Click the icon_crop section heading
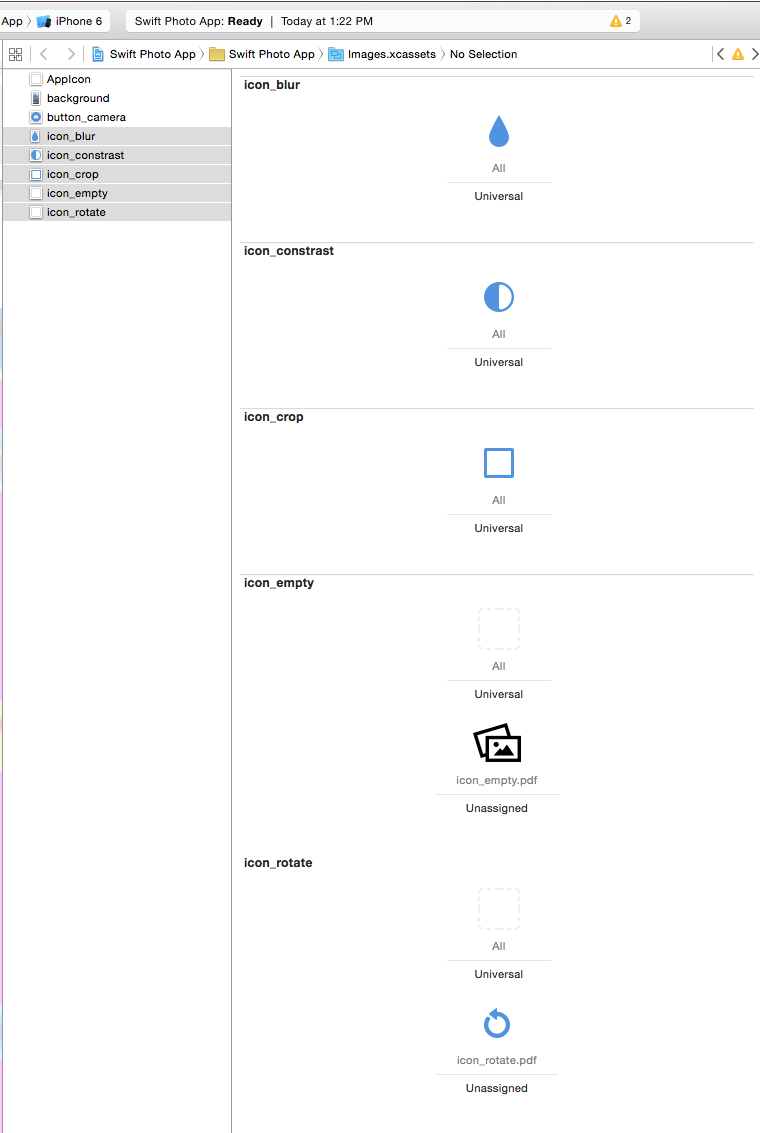This screenshot has height=1133, width=760. 273,417
